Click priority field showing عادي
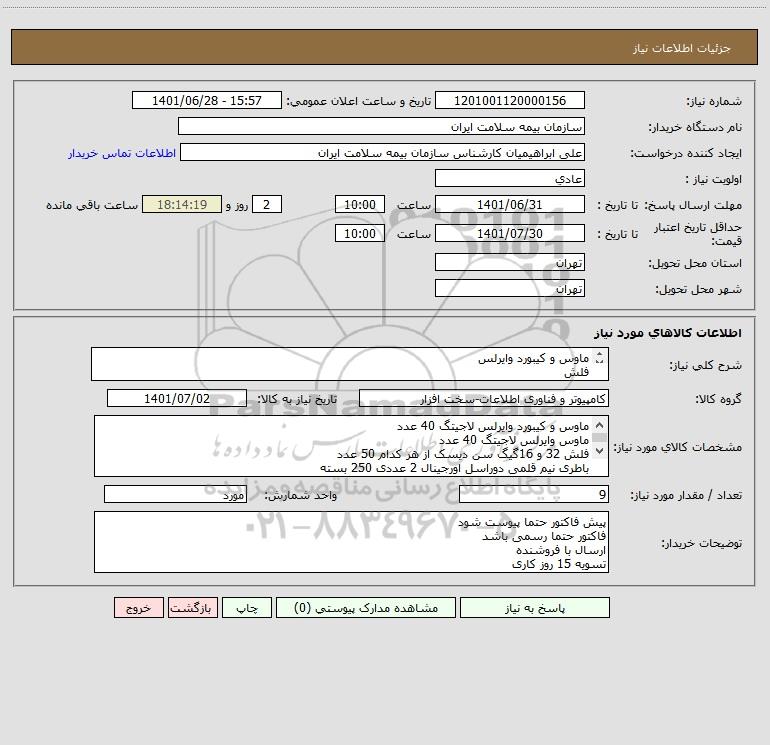Viewport: 770px width, 745px height. (510, 178)
